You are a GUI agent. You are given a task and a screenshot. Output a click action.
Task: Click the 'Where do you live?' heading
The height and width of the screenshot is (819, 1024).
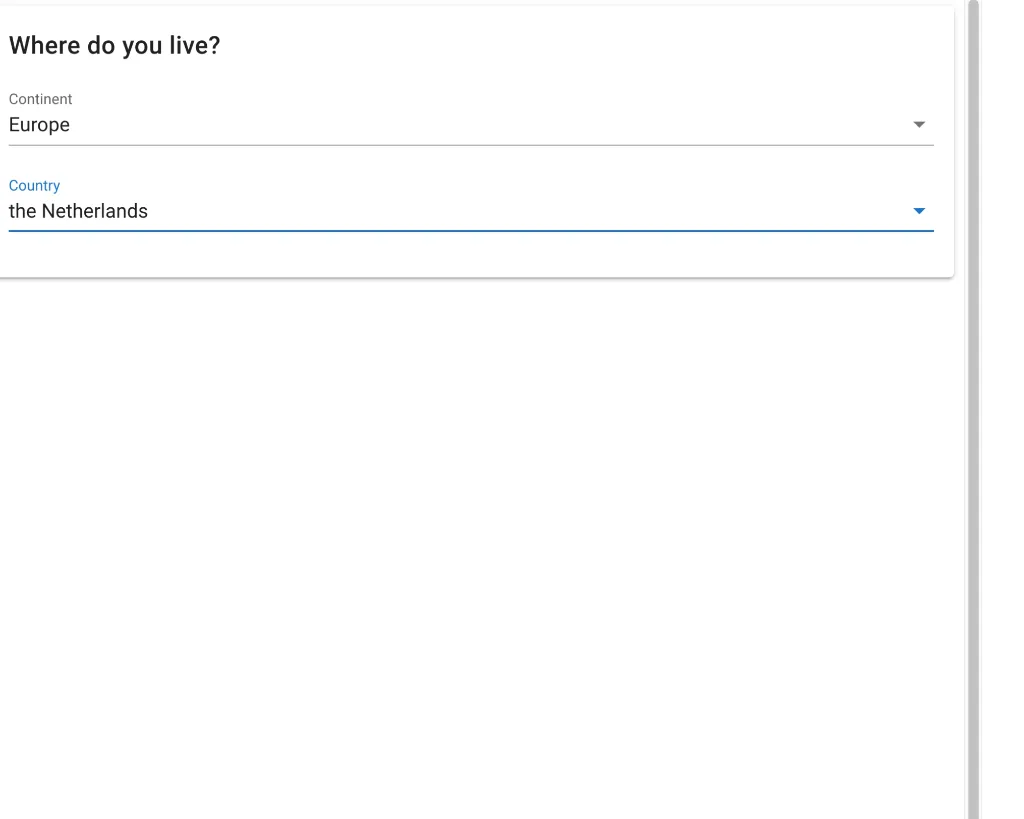tap(114, 46)
